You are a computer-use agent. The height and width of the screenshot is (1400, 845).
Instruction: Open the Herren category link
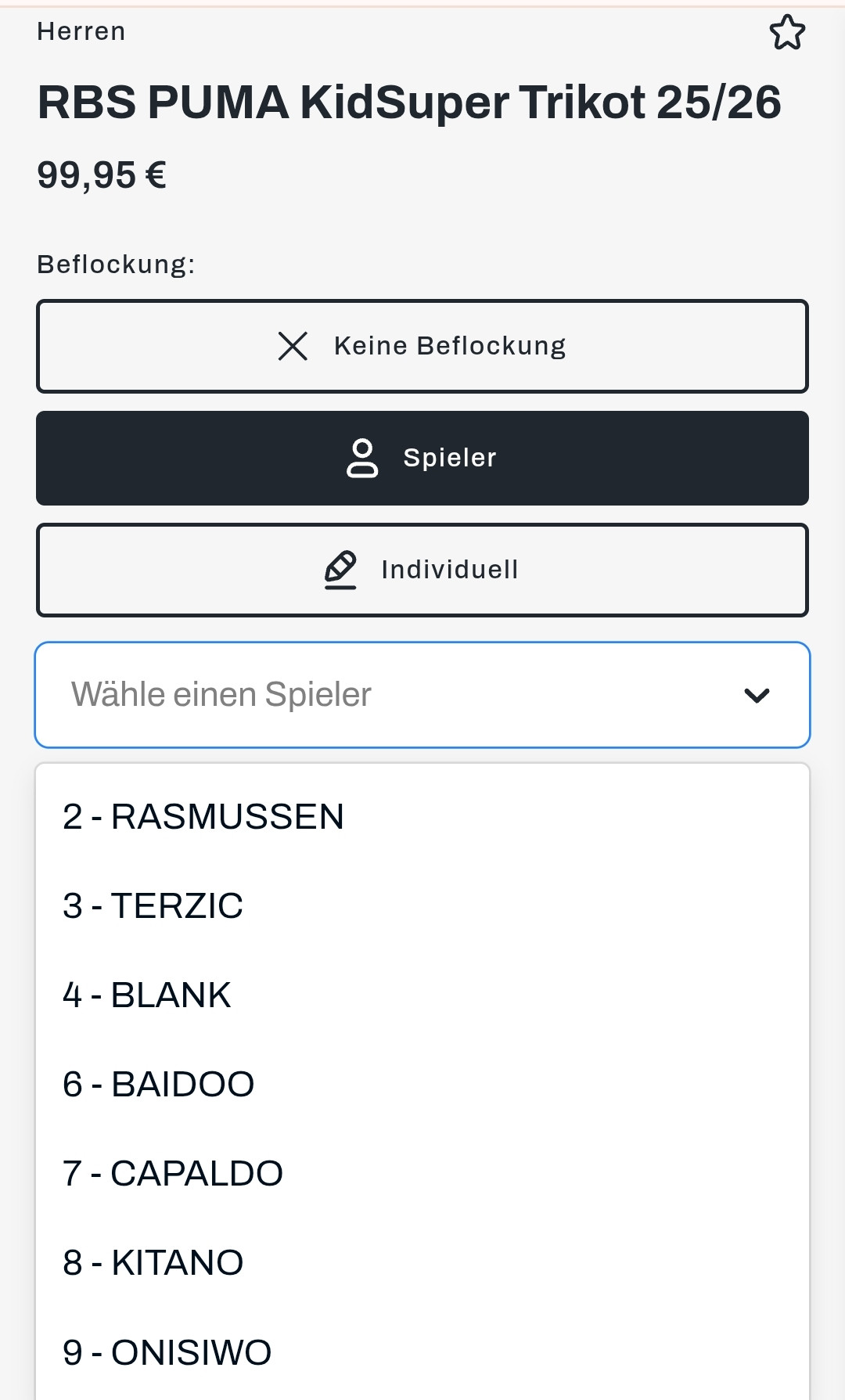point(81,31)
